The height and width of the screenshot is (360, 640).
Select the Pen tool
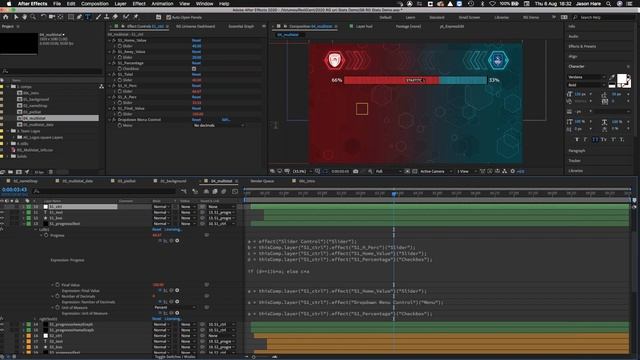[x=79, y=17]
